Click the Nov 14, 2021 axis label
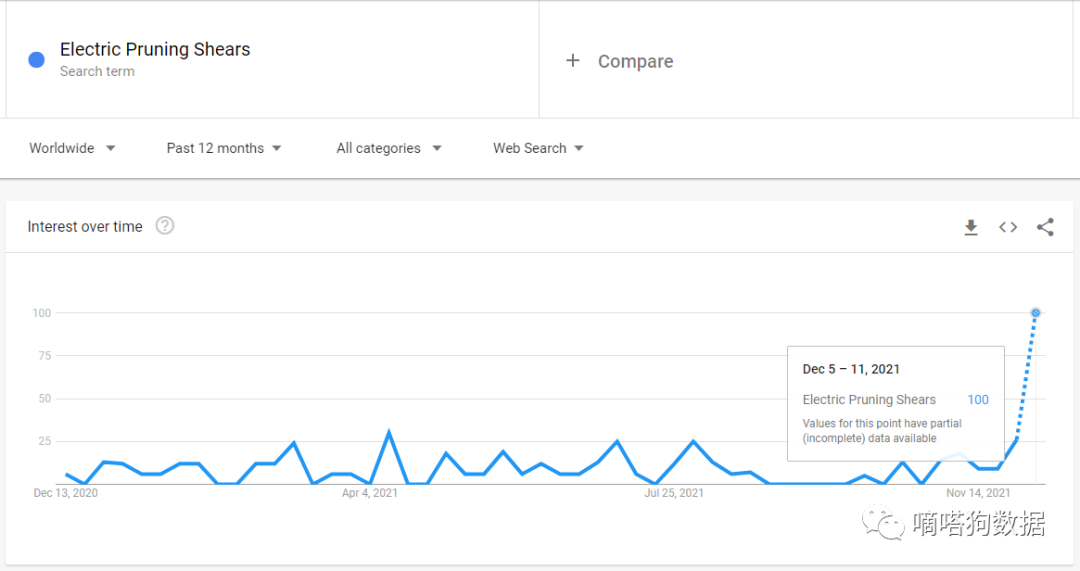 [x=978, y=493]
